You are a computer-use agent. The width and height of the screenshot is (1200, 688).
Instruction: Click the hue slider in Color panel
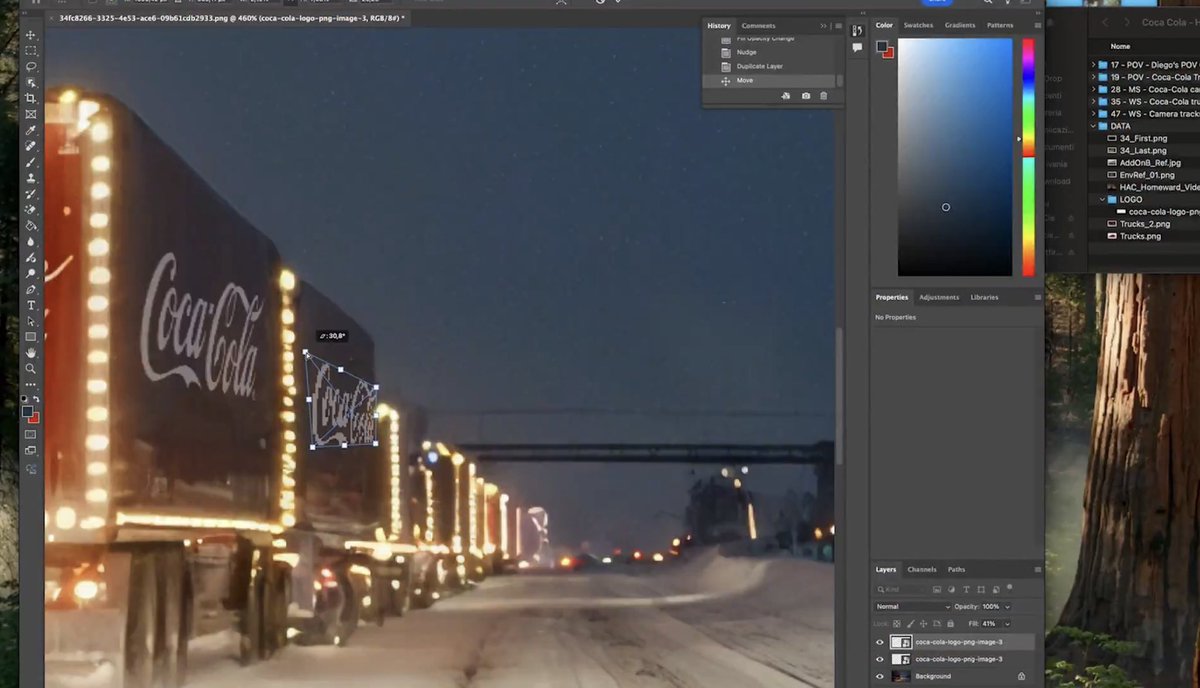coord(1028,157)
